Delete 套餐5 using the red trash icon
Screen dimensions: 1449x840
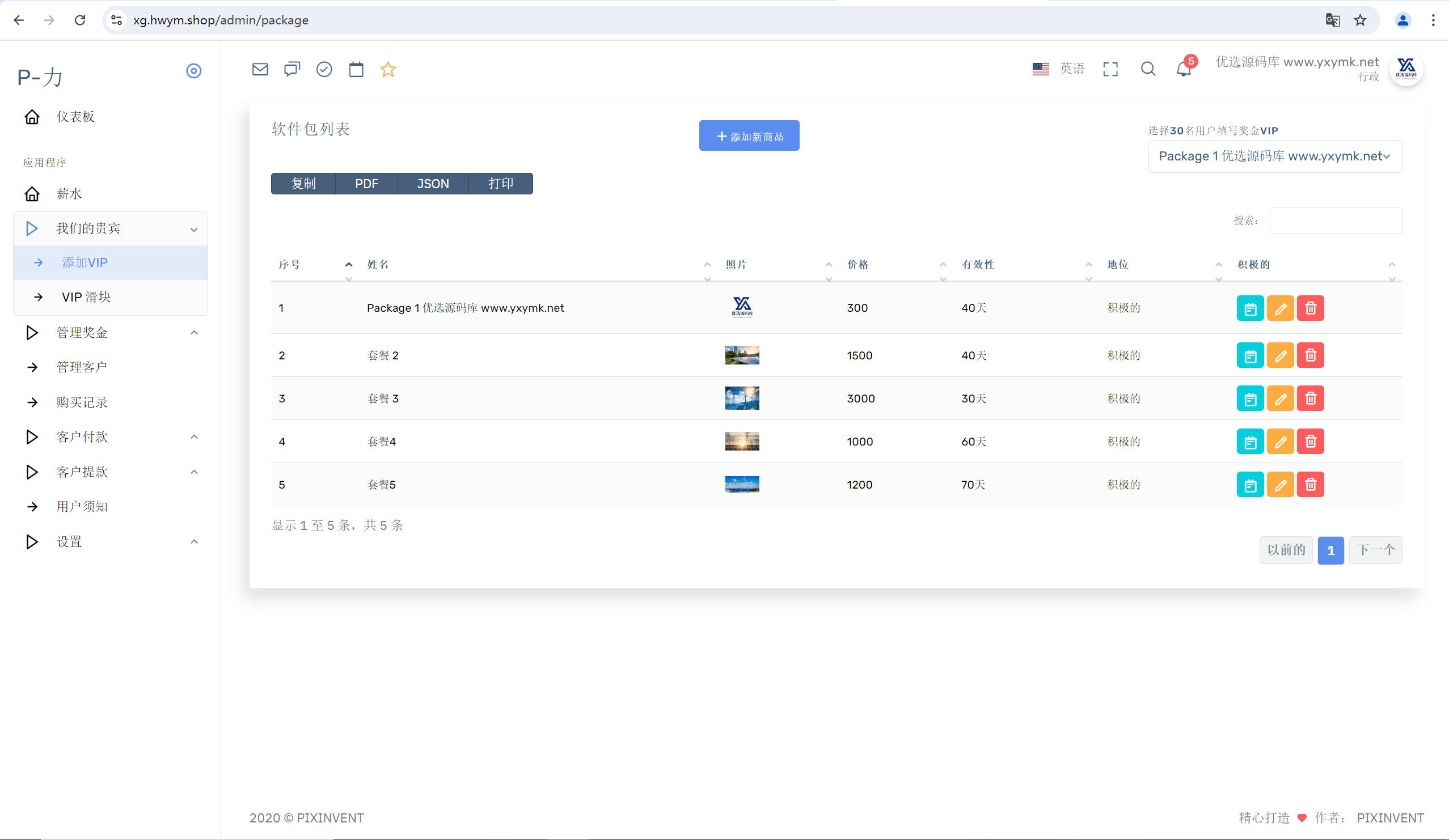point(1311,485)
